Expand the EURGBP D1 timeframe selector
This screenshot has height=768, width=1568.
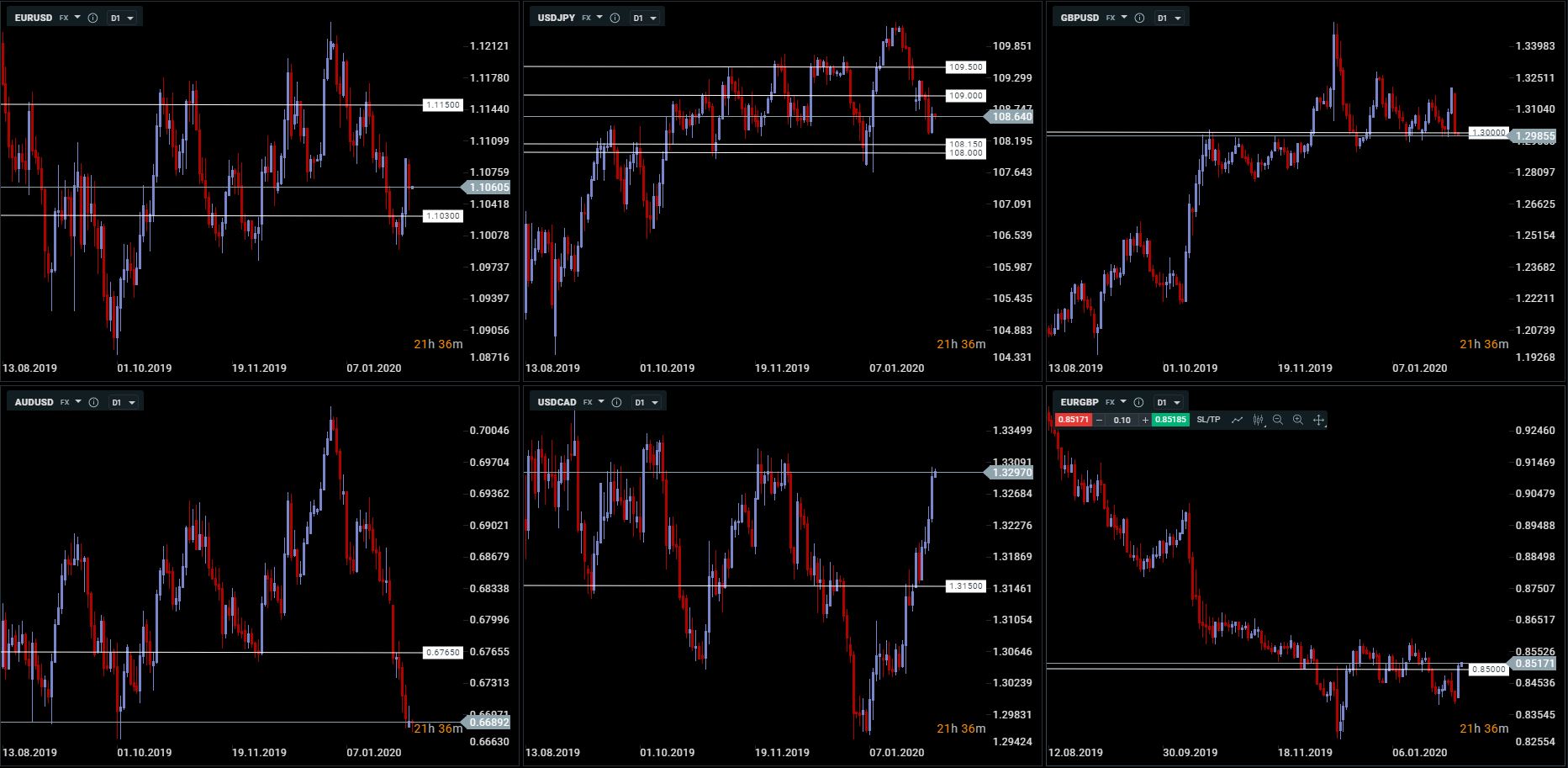1169,402
